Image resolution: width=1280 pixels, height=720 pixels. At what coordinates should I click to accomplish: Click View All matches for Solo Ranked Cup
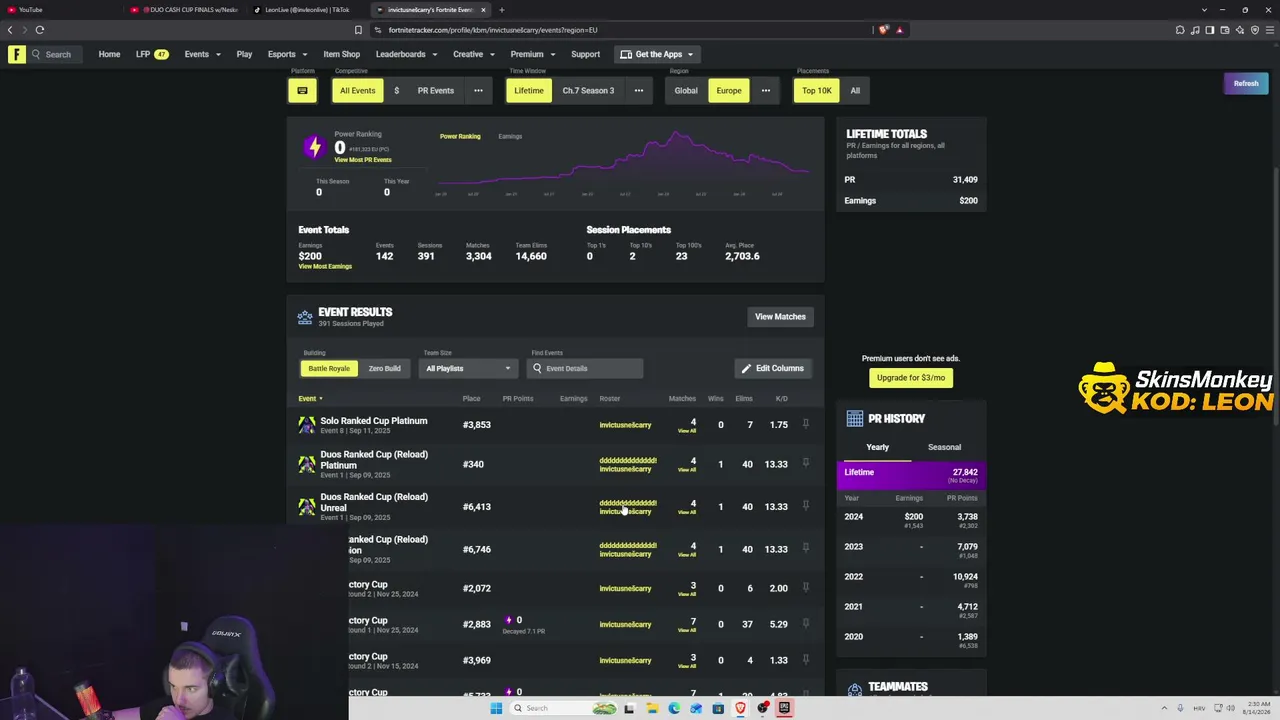point(687,431)
